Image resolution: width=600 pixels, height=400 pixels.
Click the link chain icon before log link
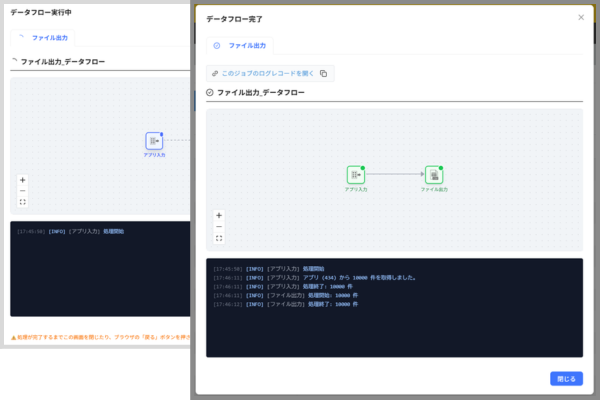click(215, 73)
